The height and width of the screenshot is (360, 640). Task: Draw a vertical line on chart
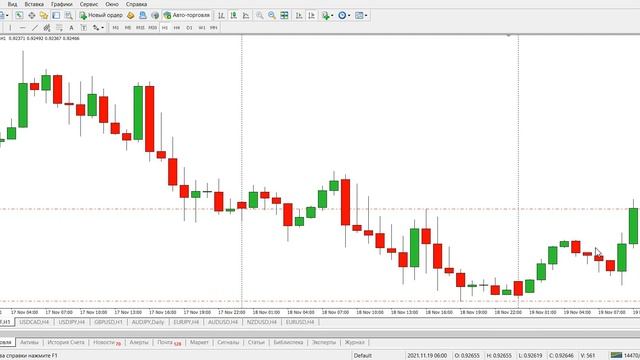[x=10, y=28]
